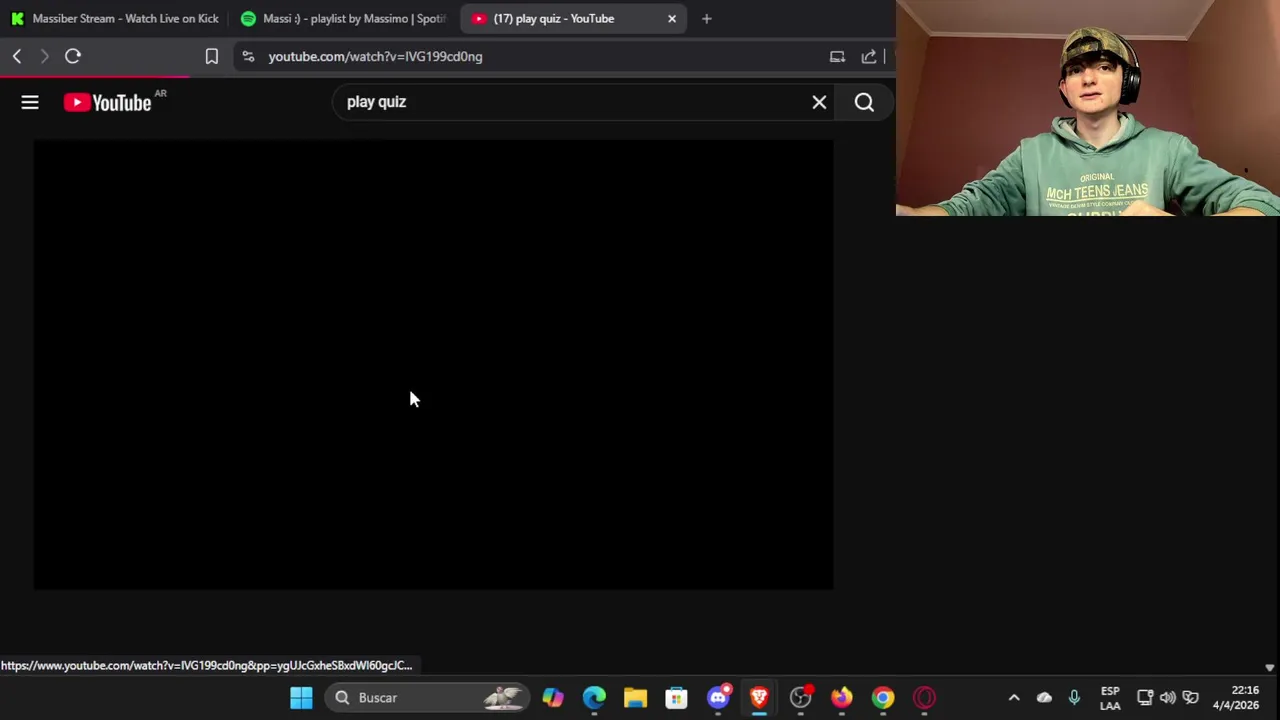Open the clock showing 22:16 4/4/2026
Screen dimensions: 1280x720
1236,698
